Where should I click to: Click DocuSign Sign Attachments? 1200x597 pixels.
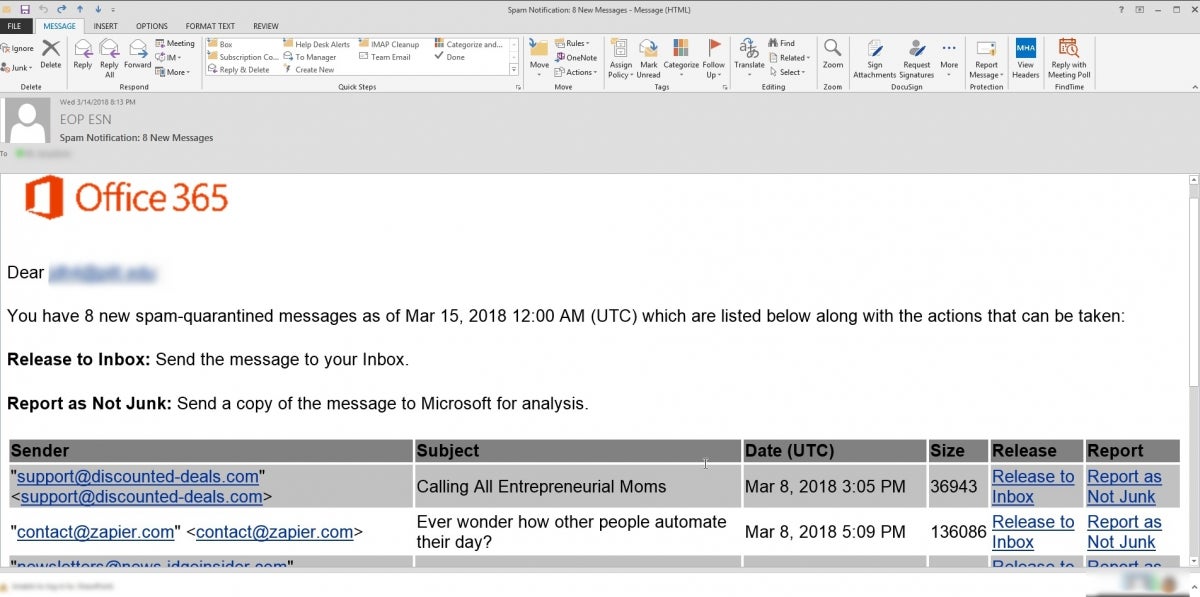875,58
